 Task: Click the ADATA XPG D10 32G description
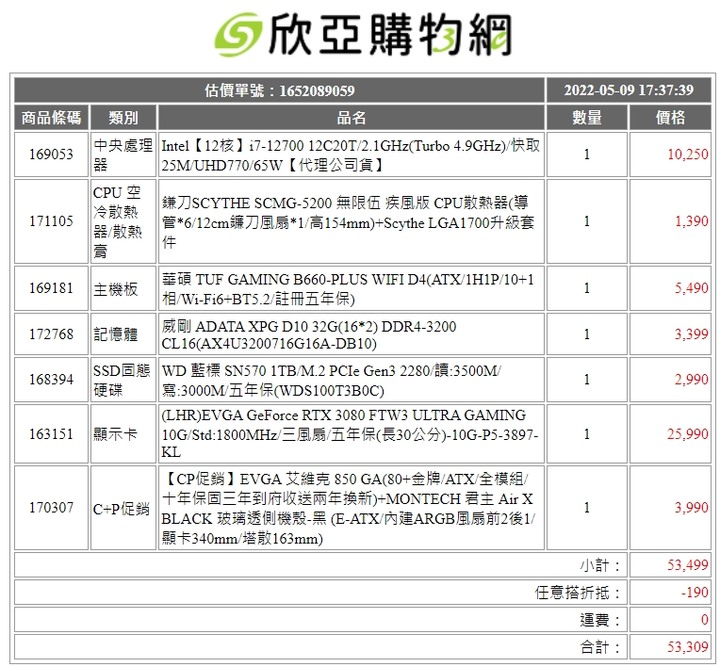coord(309,335)
